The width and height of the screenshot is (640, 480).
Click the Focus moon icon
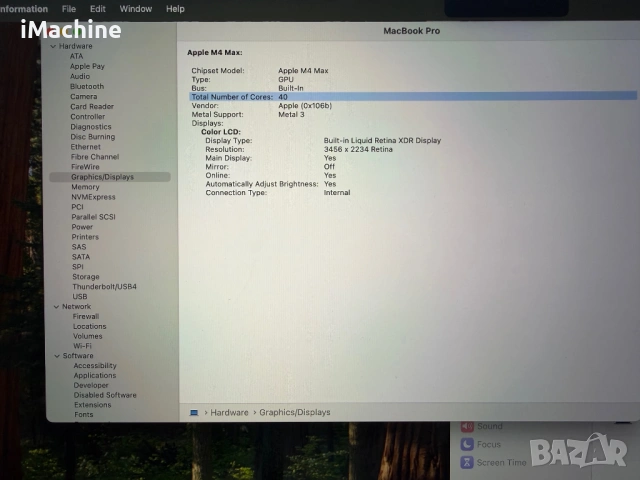[467, 444]
